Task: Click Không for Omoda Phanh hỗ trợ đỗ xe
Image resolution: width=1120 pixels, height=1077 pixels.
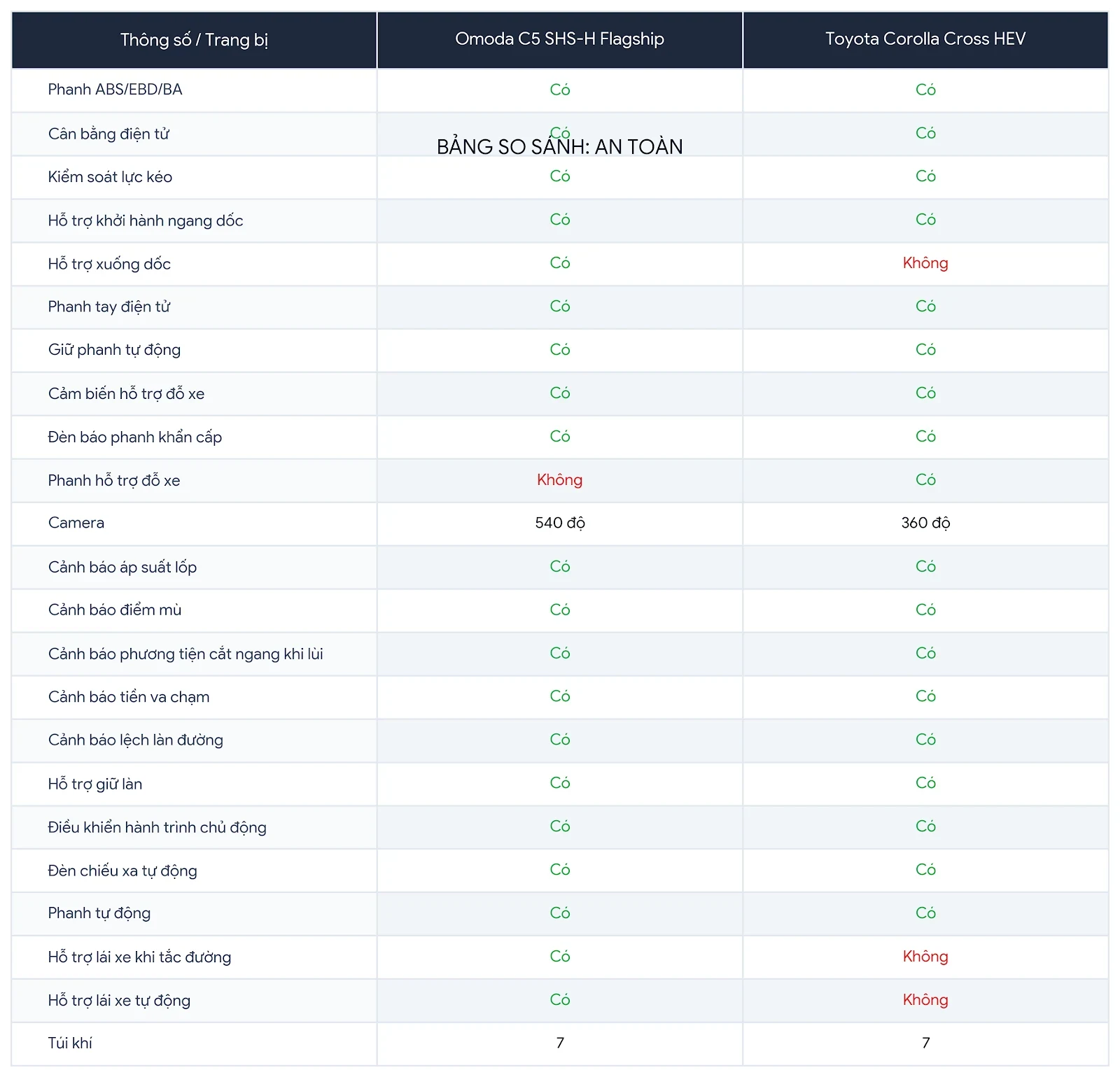Action: 559,480
